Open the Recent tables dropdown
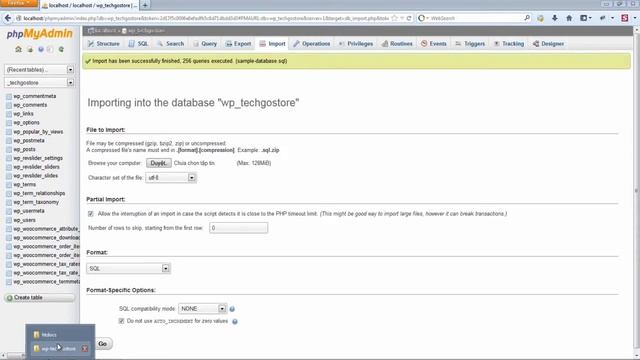This screenshot has height=360, width=640. [x=39, y=70]
